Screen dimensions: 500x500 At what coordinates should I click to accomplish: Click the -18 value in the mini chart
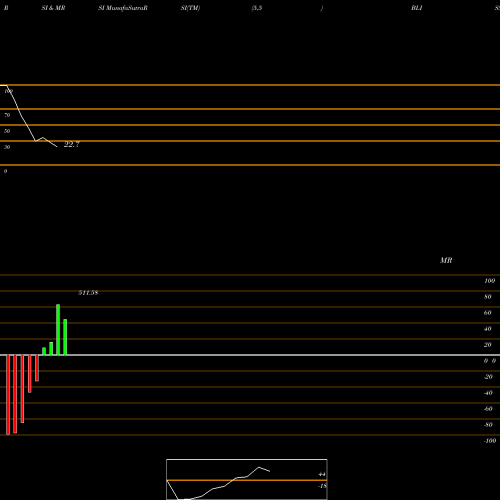pyautogui.click(x=322, y=486)
